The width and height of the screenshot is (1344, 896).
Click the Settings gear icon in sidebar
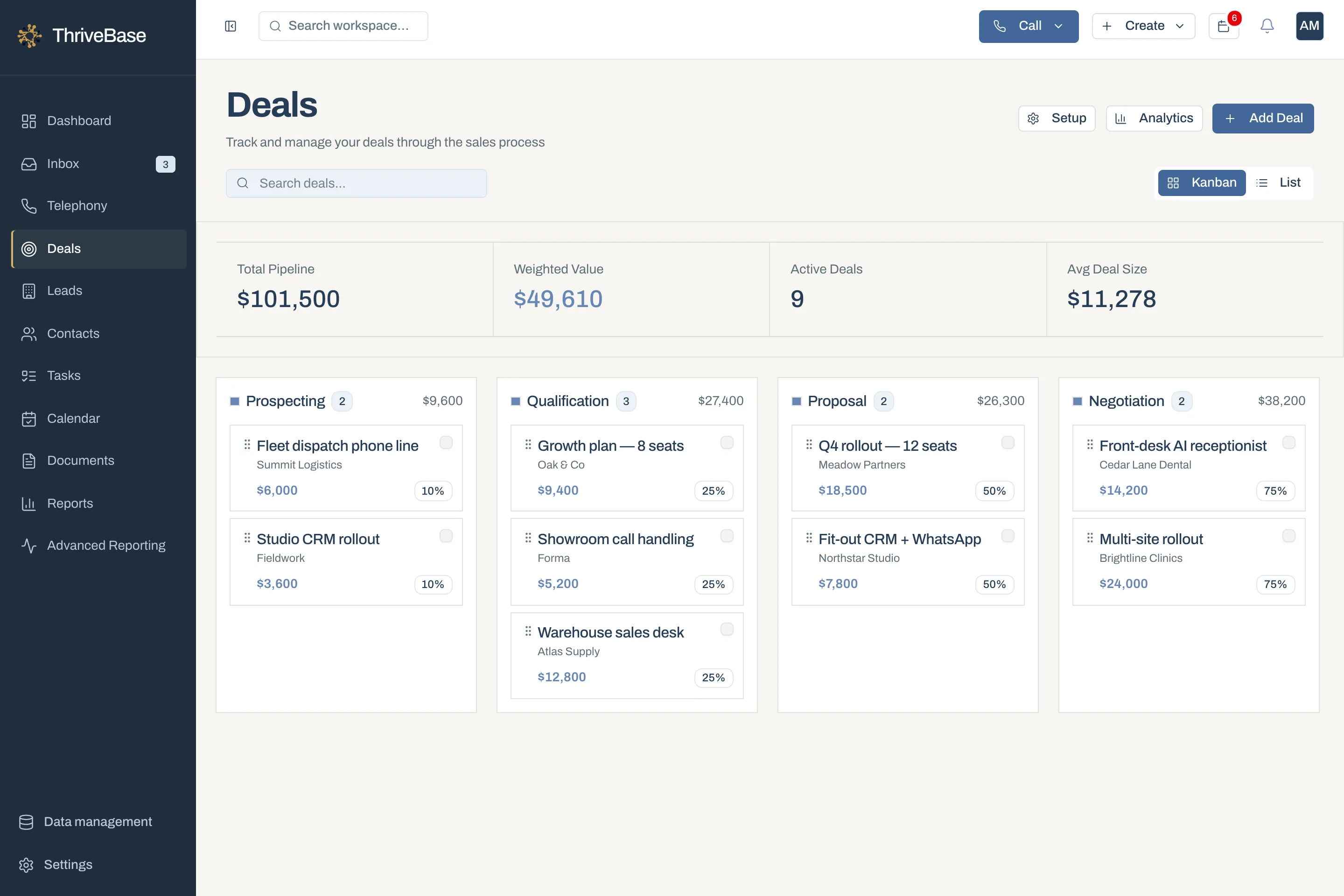(x=26, y=865)
